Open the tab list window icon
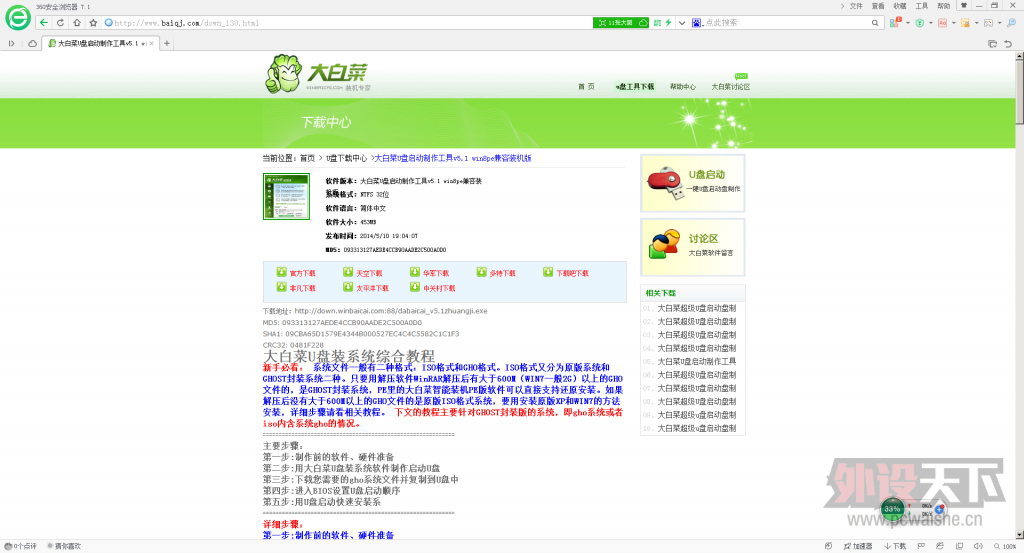 [x=992, y=44]
